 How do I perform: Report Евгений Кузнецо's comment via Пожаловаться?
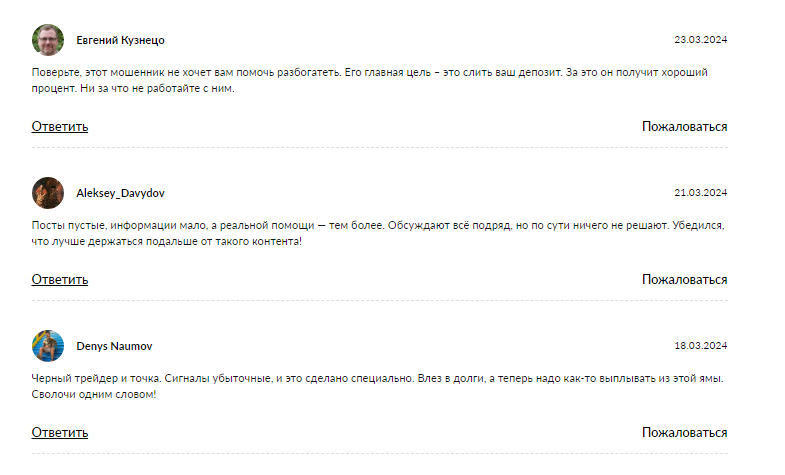tap(684, 126)
